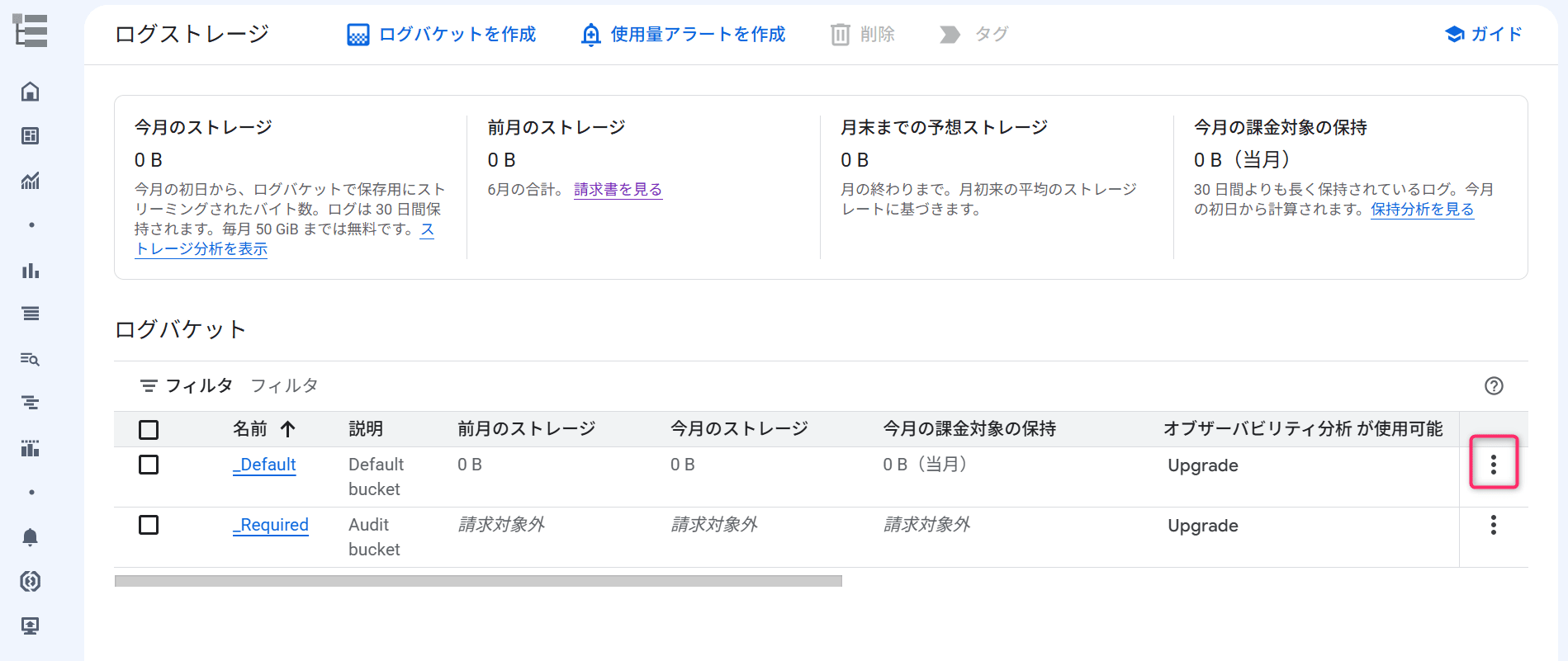Check the _Required bucket checkbox

click(x=149, y=525)
